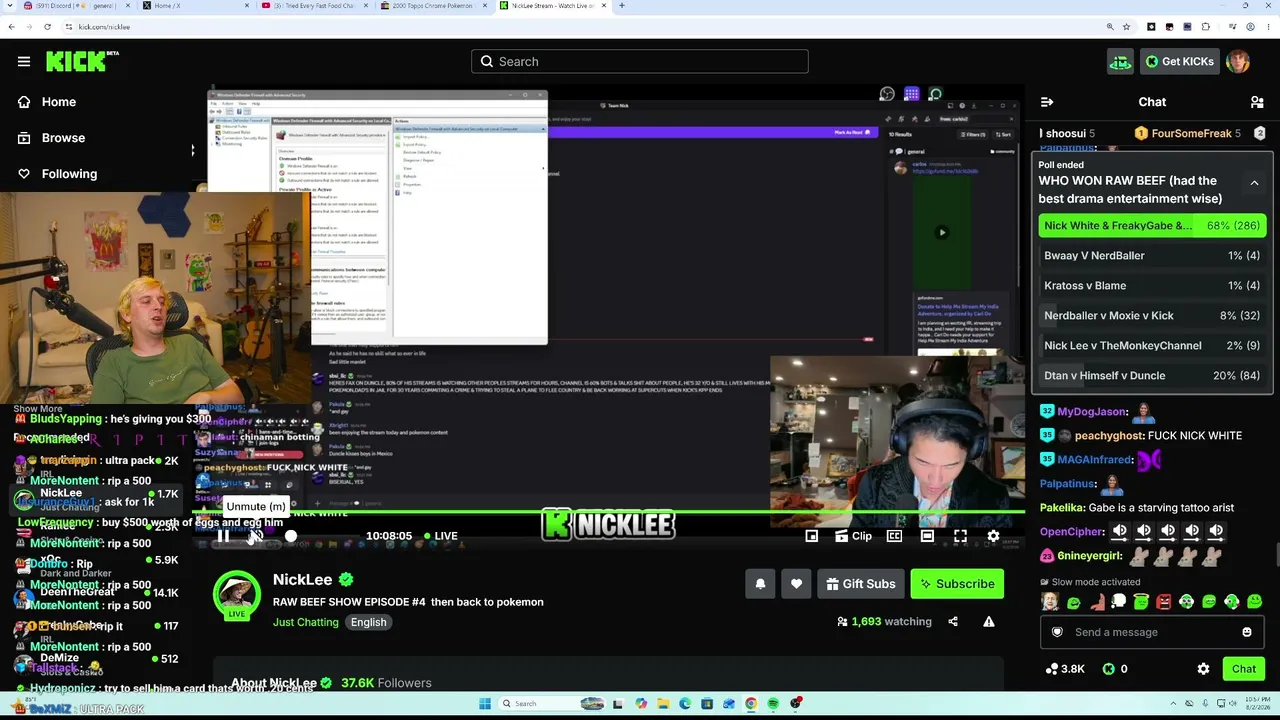Open the chat identity badge icon

[1057, 632]
